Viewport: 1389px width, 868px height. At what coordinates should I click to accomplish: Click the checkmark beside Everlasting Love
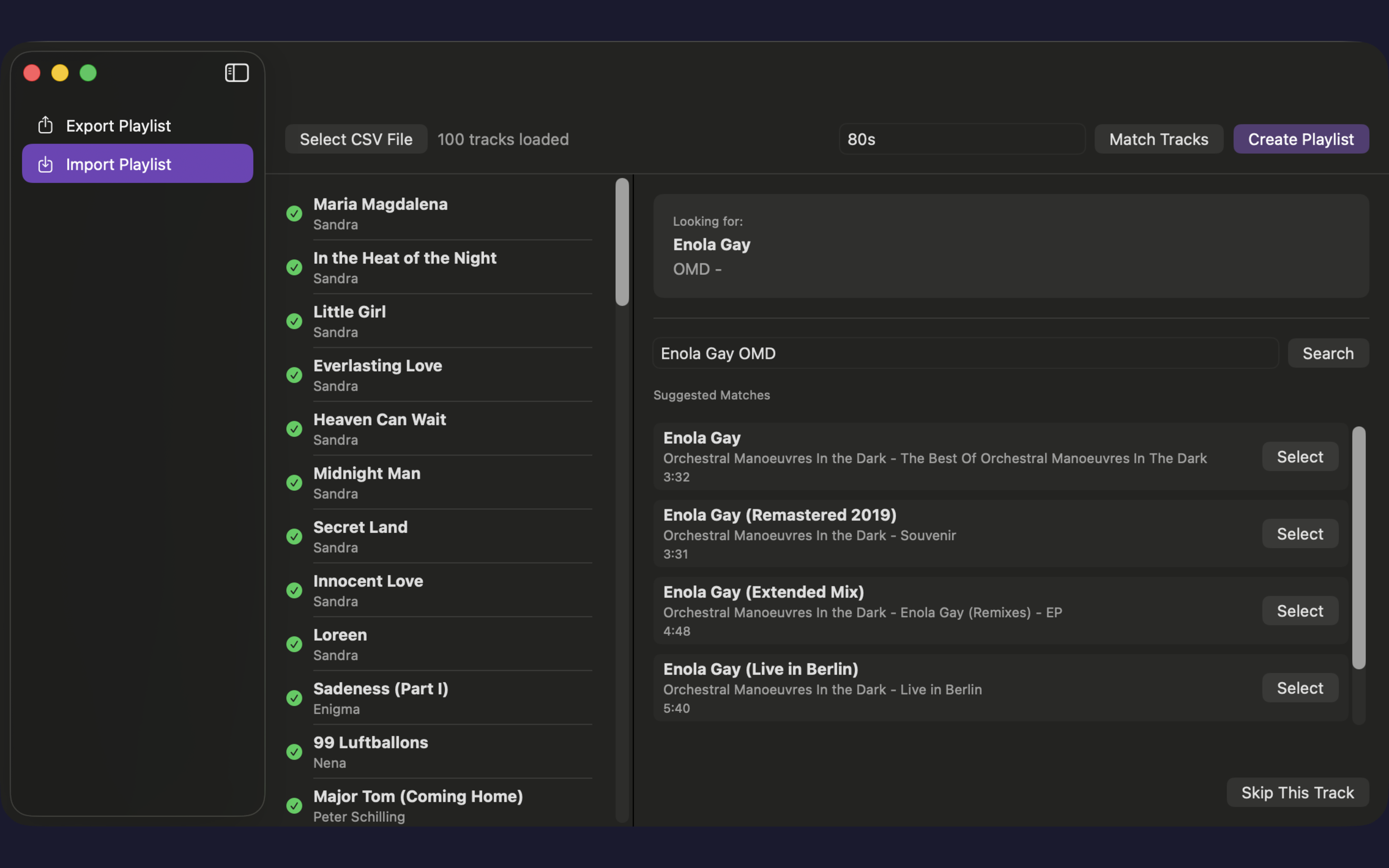[x=295, y=375]
